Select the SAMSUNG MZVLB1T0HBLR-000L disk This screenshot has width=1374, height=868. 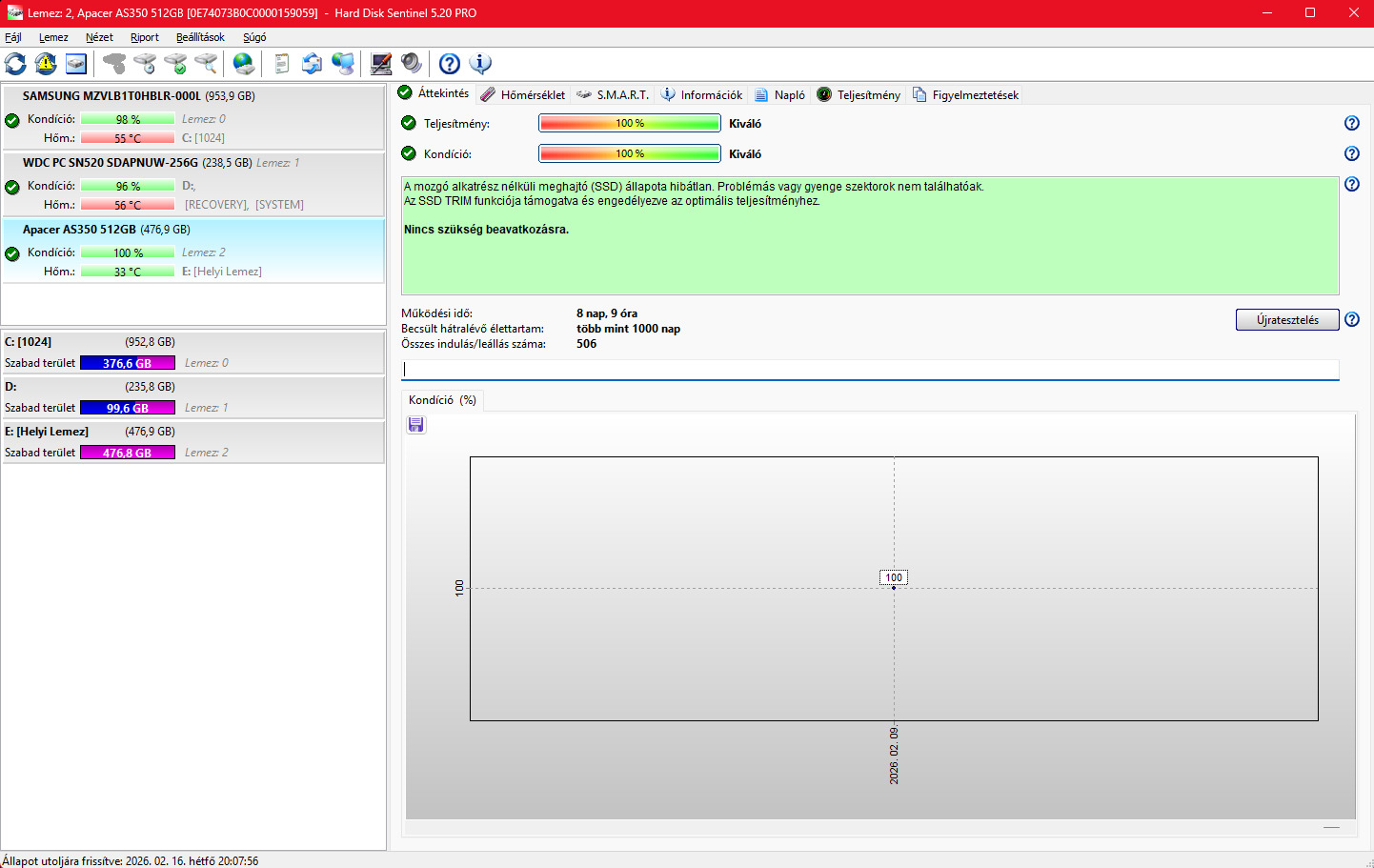pyautogui.click(x=193, y=117)
